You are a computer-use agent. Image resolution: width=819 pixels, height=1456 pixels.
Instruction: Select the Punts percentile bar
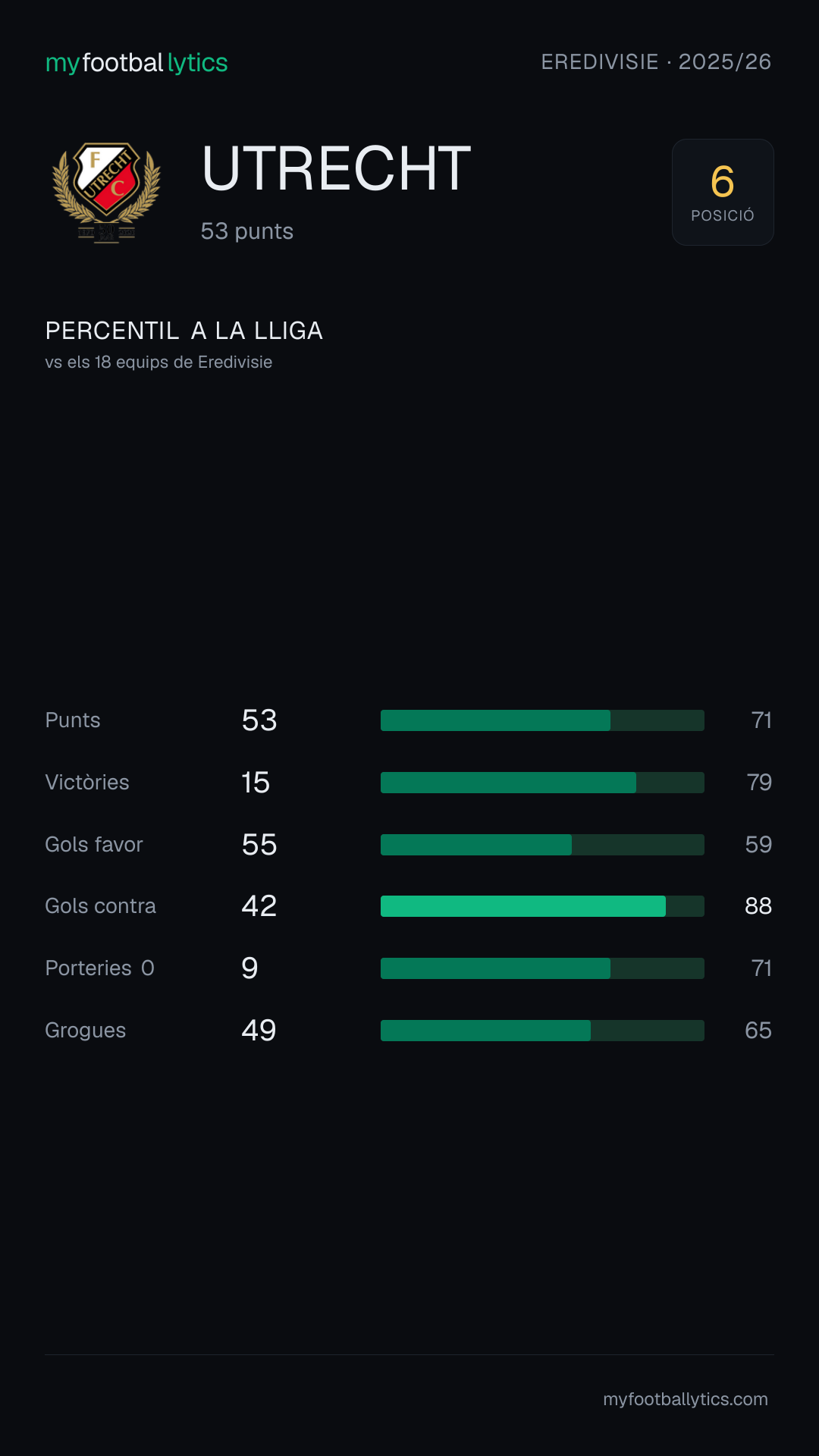pyautogui.click(x=542, y=720)
